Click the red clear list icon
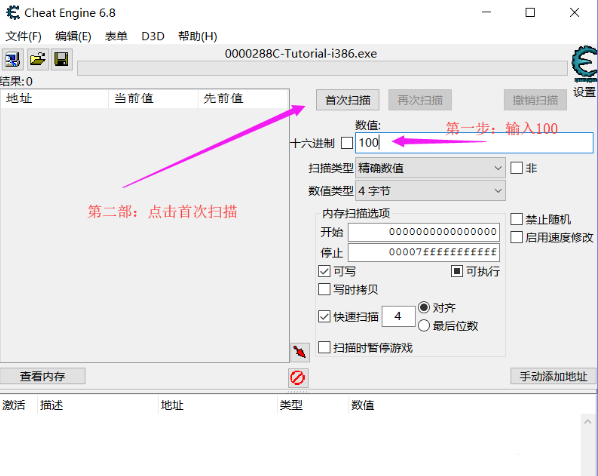 click(x=298, y=378)
